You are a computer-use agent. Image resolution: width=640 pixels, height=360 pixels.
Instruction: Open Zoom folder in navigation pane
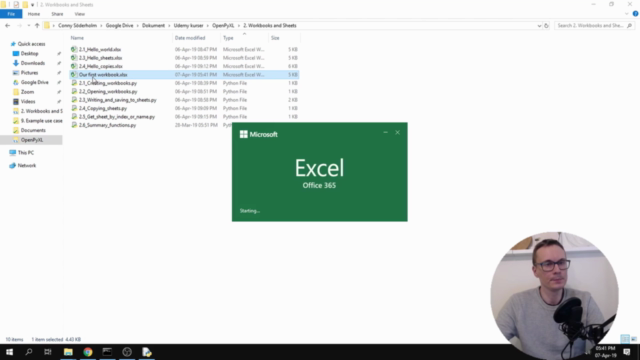click(27, 92)
